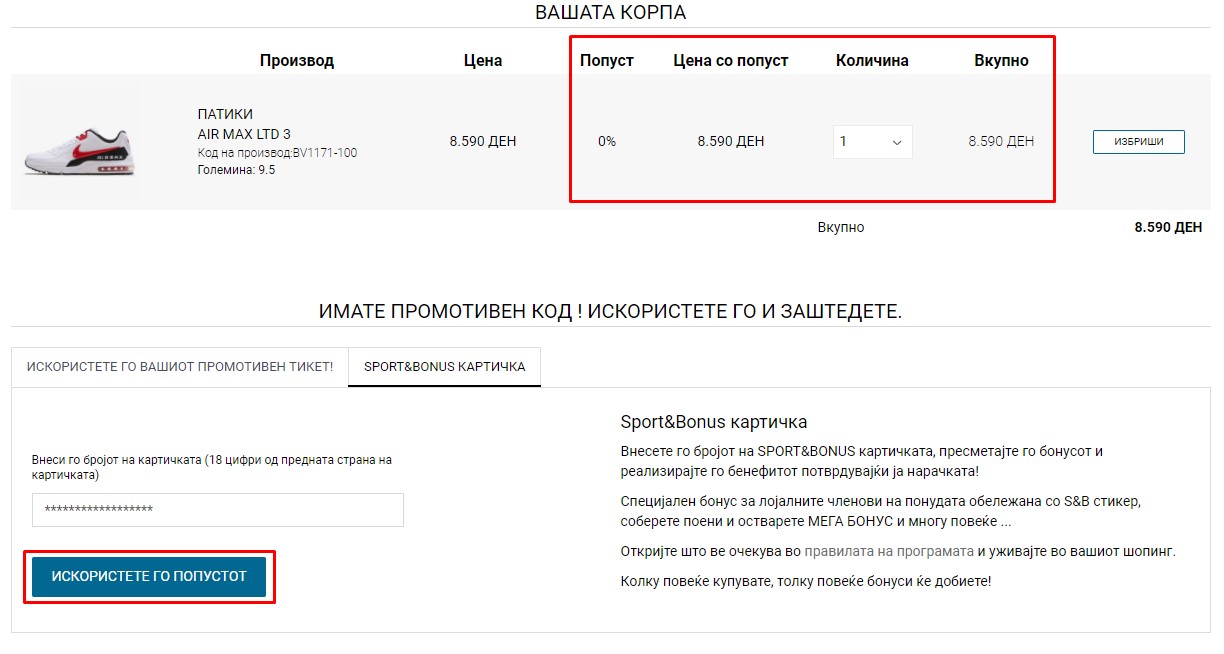
Task: Switch to the ИСКОРИСТЕТЕ ГО ВАШИОТ ПРОМОТИВЕН ТИКЕТ! tab
Action: click(x=180, y=367)
